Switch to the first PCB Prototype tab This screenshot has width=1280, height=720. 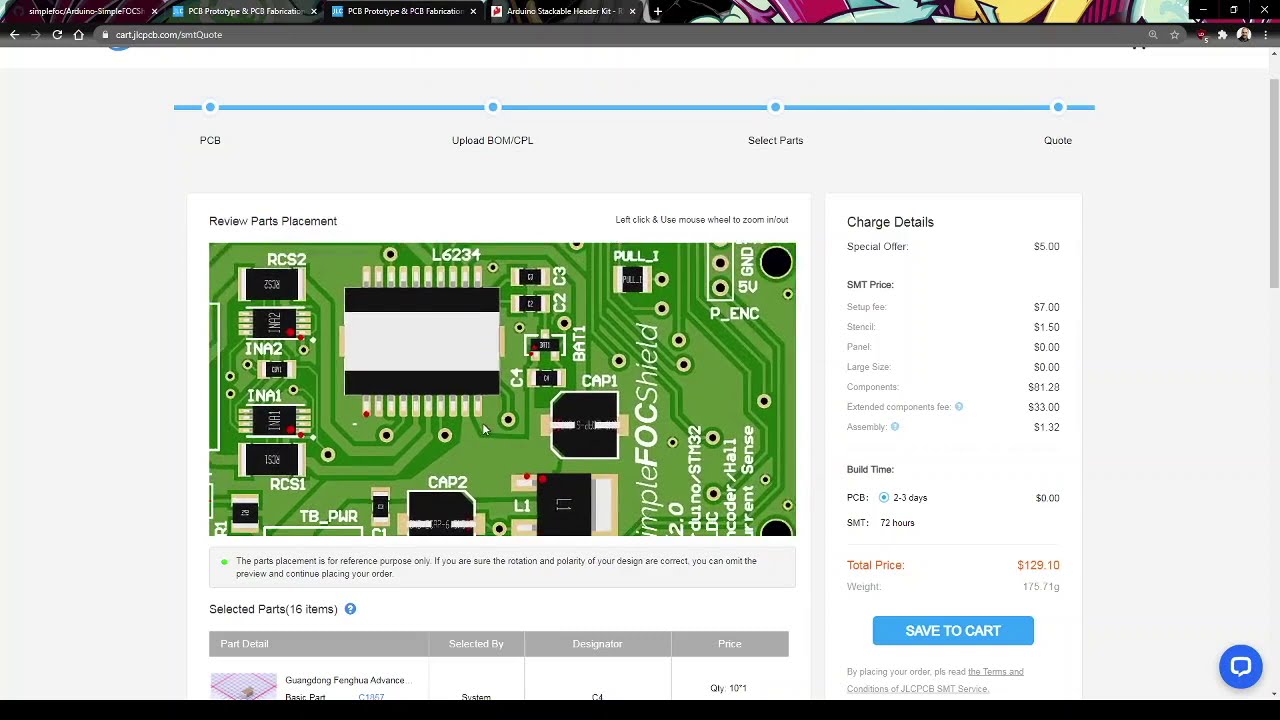(x=244, y=11)
